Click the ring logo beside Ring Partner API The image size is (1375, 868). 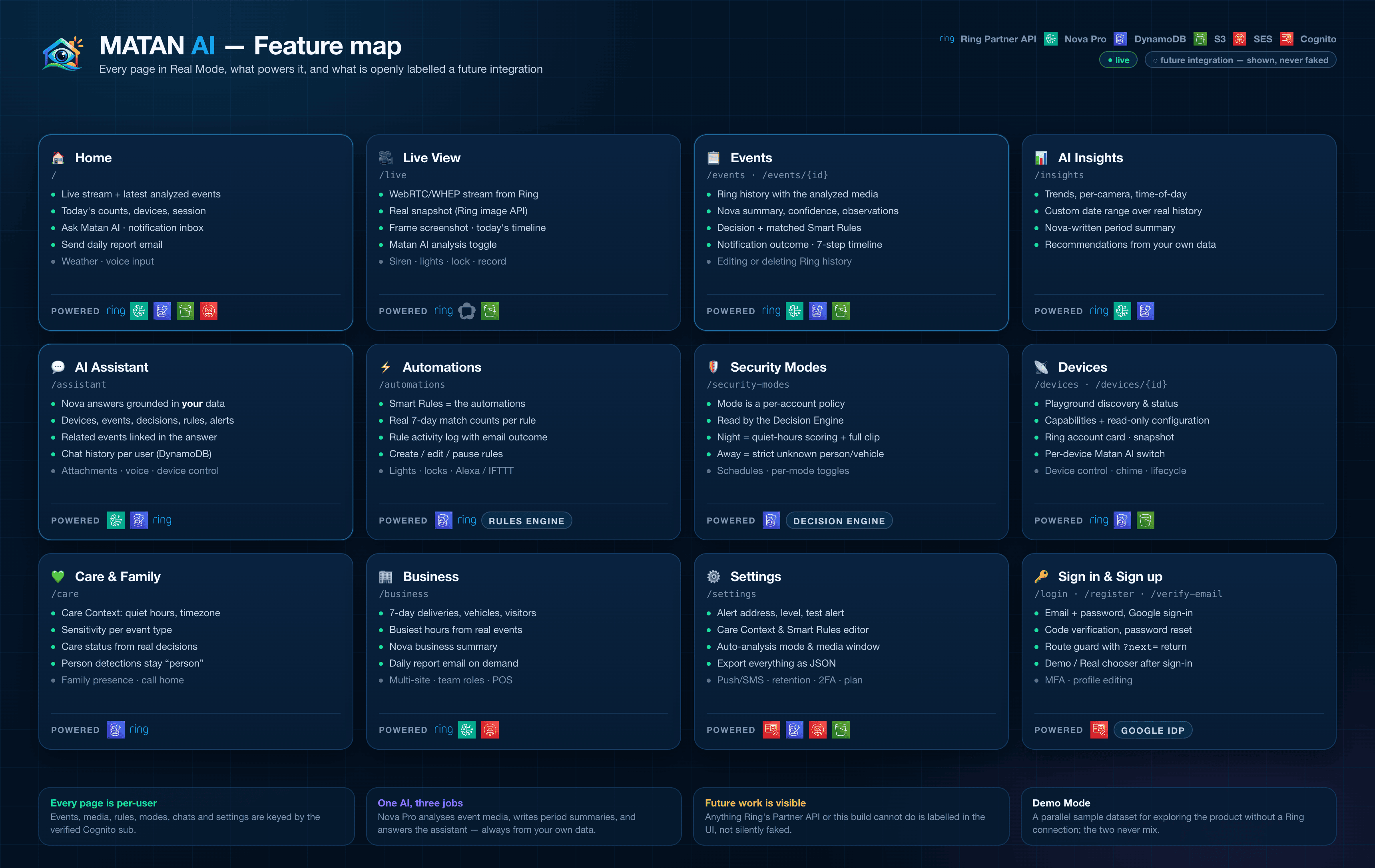pos(947,39)
